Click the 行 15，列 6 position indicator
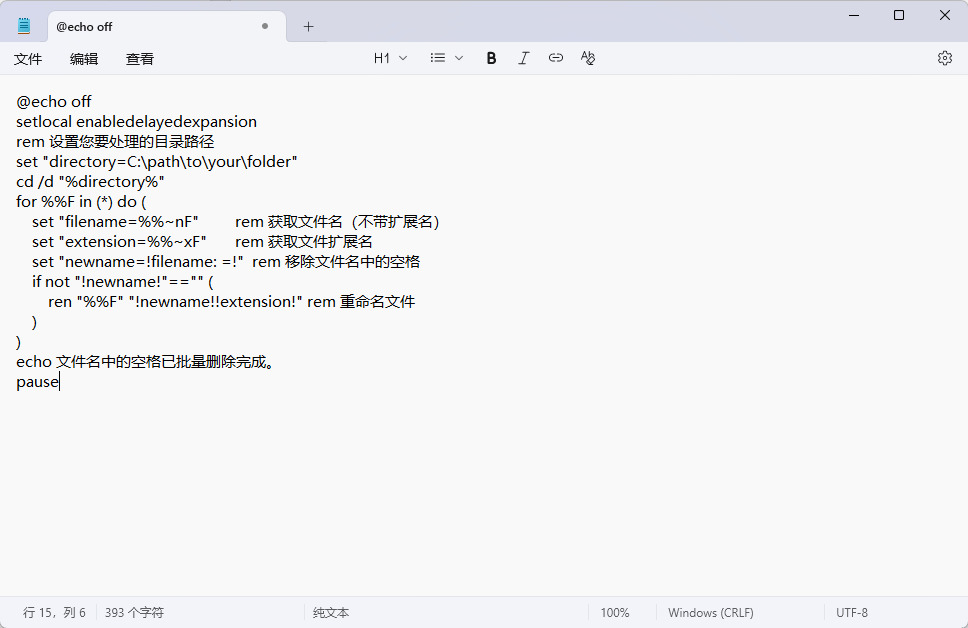Screen dimensions: 968x628 click(54, 612)
